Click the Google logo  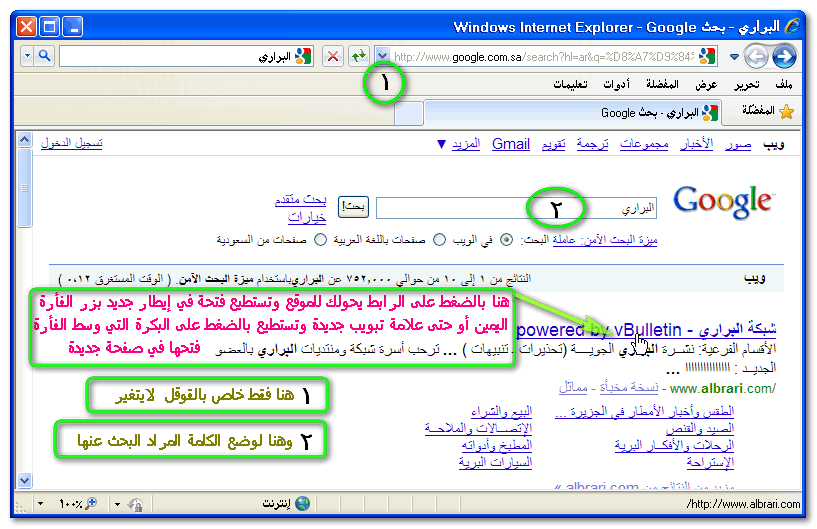[x=723, y=202]
